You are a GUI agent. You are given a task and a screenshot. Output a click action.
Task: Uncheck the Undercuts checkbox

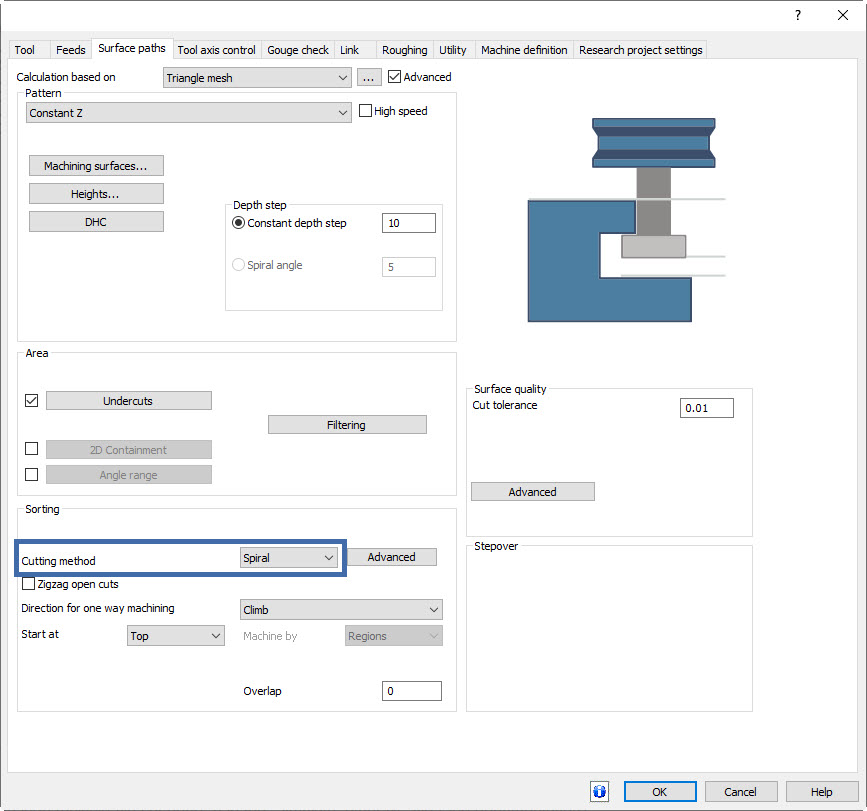coord(32,400)
